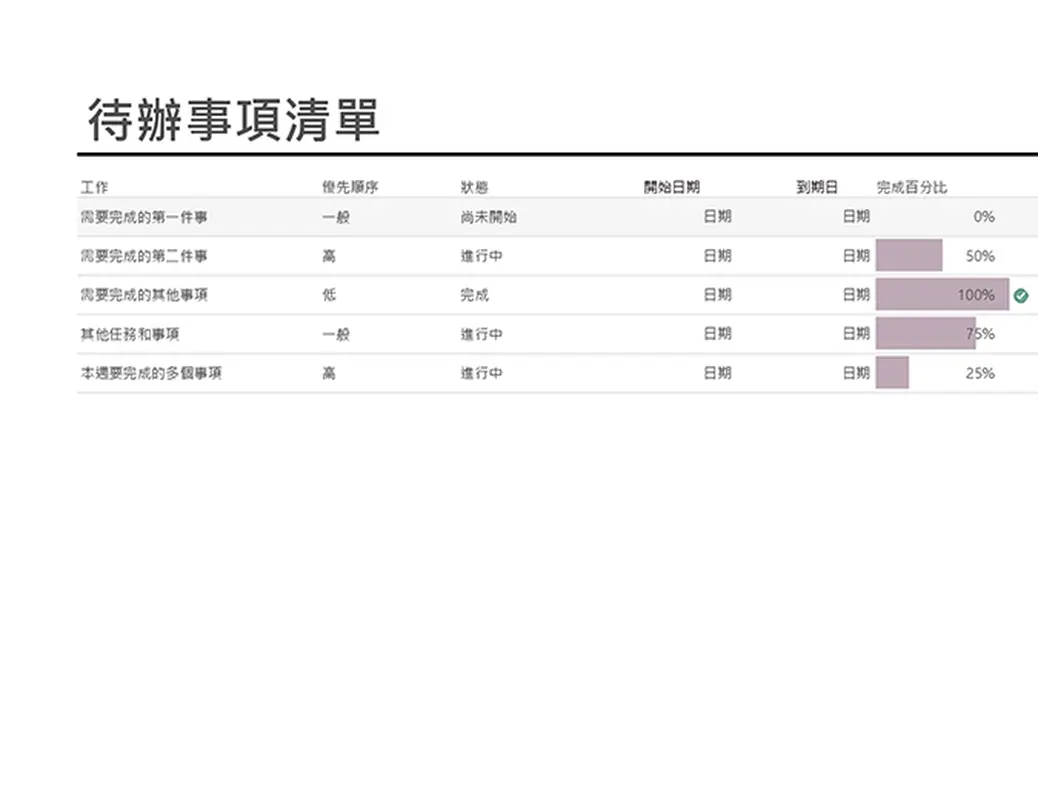Click the 50% progress bar
Screen dimensions: 1038x800
click(908, 255)
